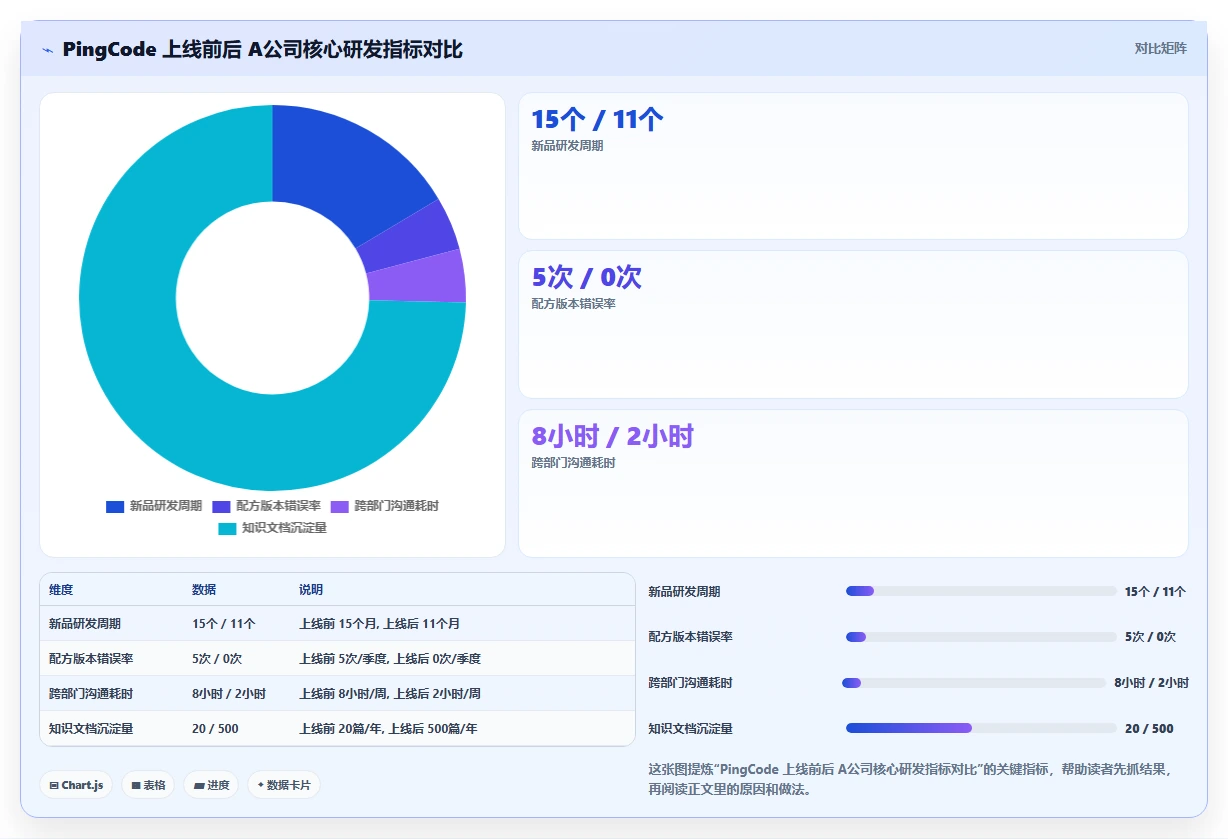Click the 说明 column header
Image resolution: width=1228 pixels, height=839 pixels.
pyautogui.click(x=311, y=590)
